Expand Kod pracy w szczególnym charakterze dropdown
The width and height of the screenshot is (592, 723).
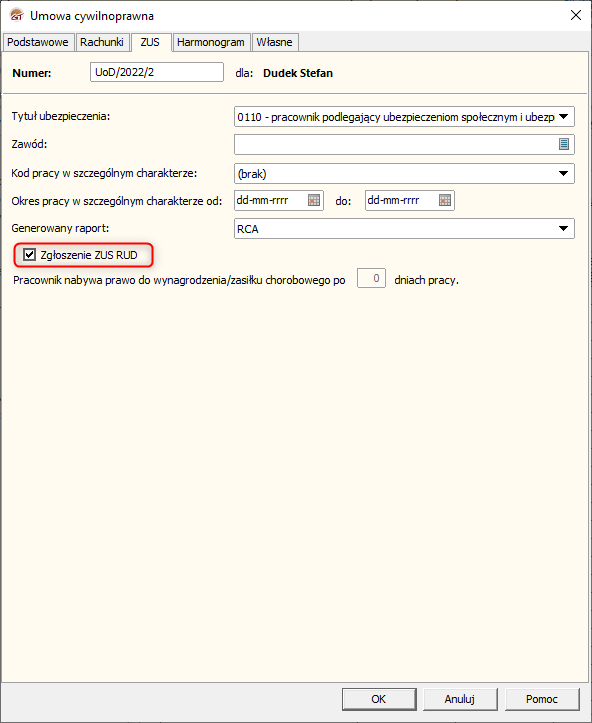coord(563,173)
